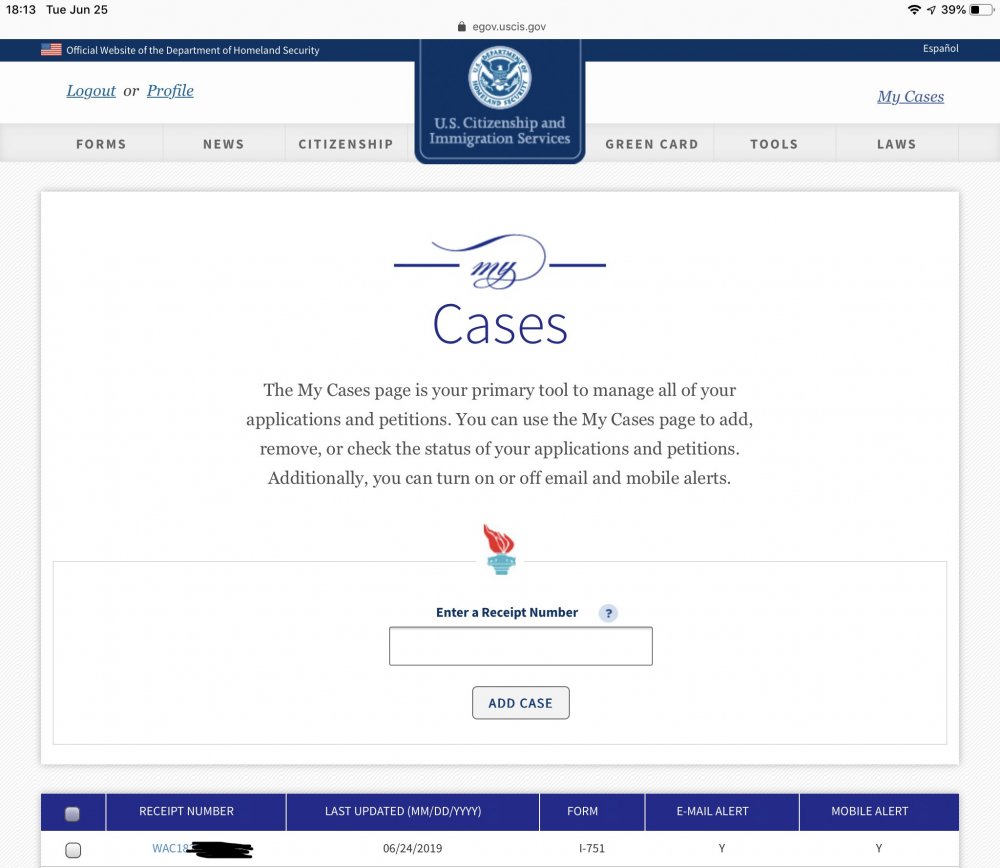Click Last Updated column header
1000x868 pixels.
[403, 811]
